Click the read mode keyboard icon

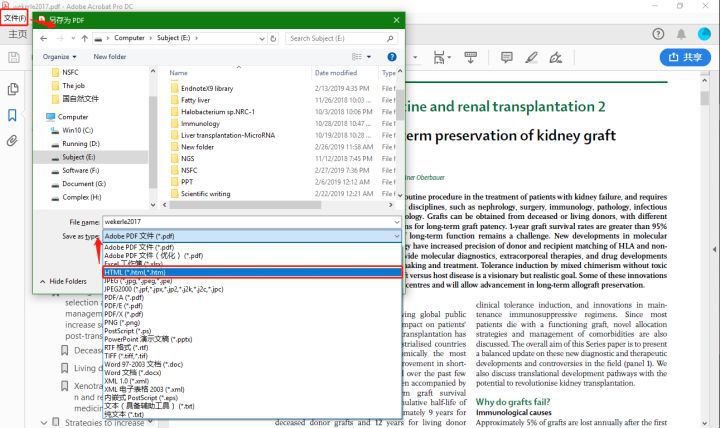point(471,57)
